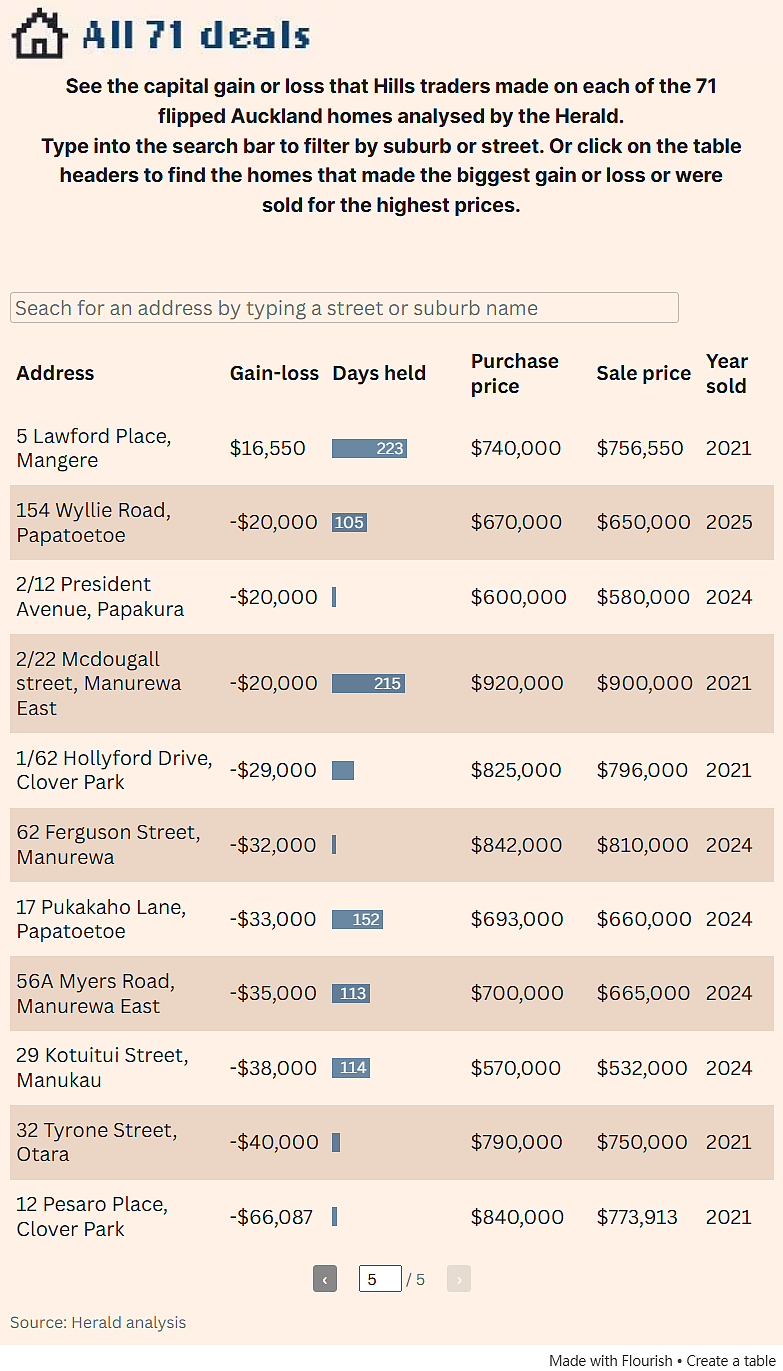This screenshot has width=783, height=1371.
Task: Select the page number input box
Action: pos(380,1279)
